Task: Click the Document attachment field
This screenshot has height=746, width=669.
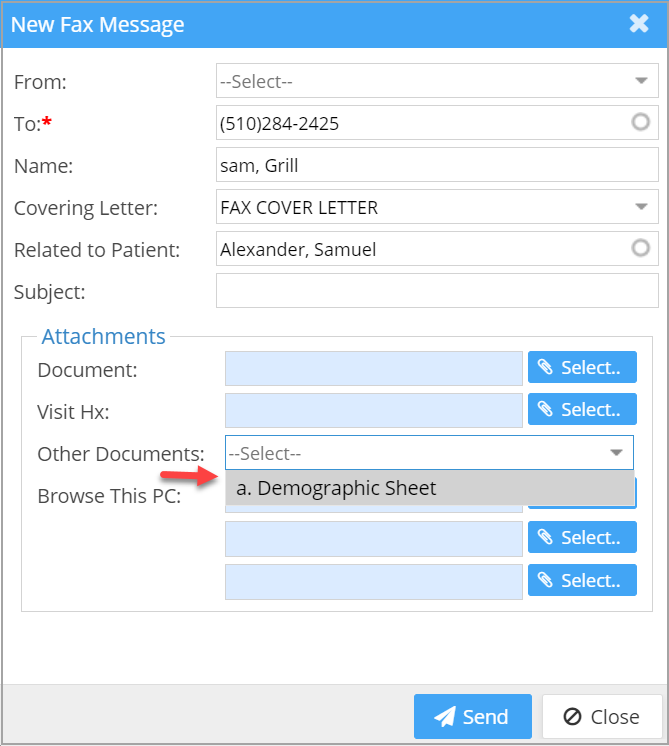Action: pyautogui.click(x=374, y=368)
